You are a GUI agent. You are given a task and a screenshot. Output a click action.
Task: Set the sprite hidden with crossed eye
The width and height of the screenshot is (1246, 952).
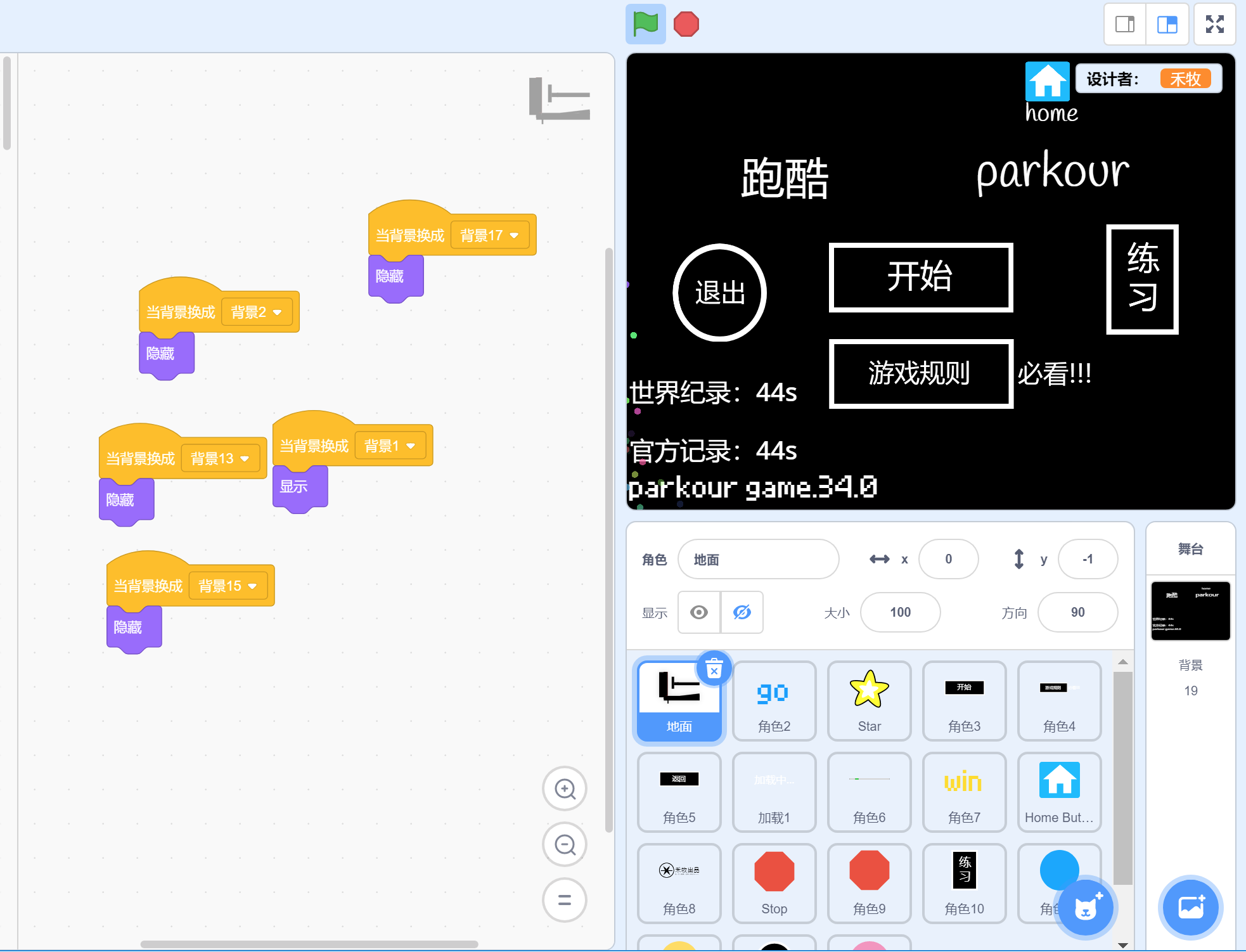click(742, 612)
